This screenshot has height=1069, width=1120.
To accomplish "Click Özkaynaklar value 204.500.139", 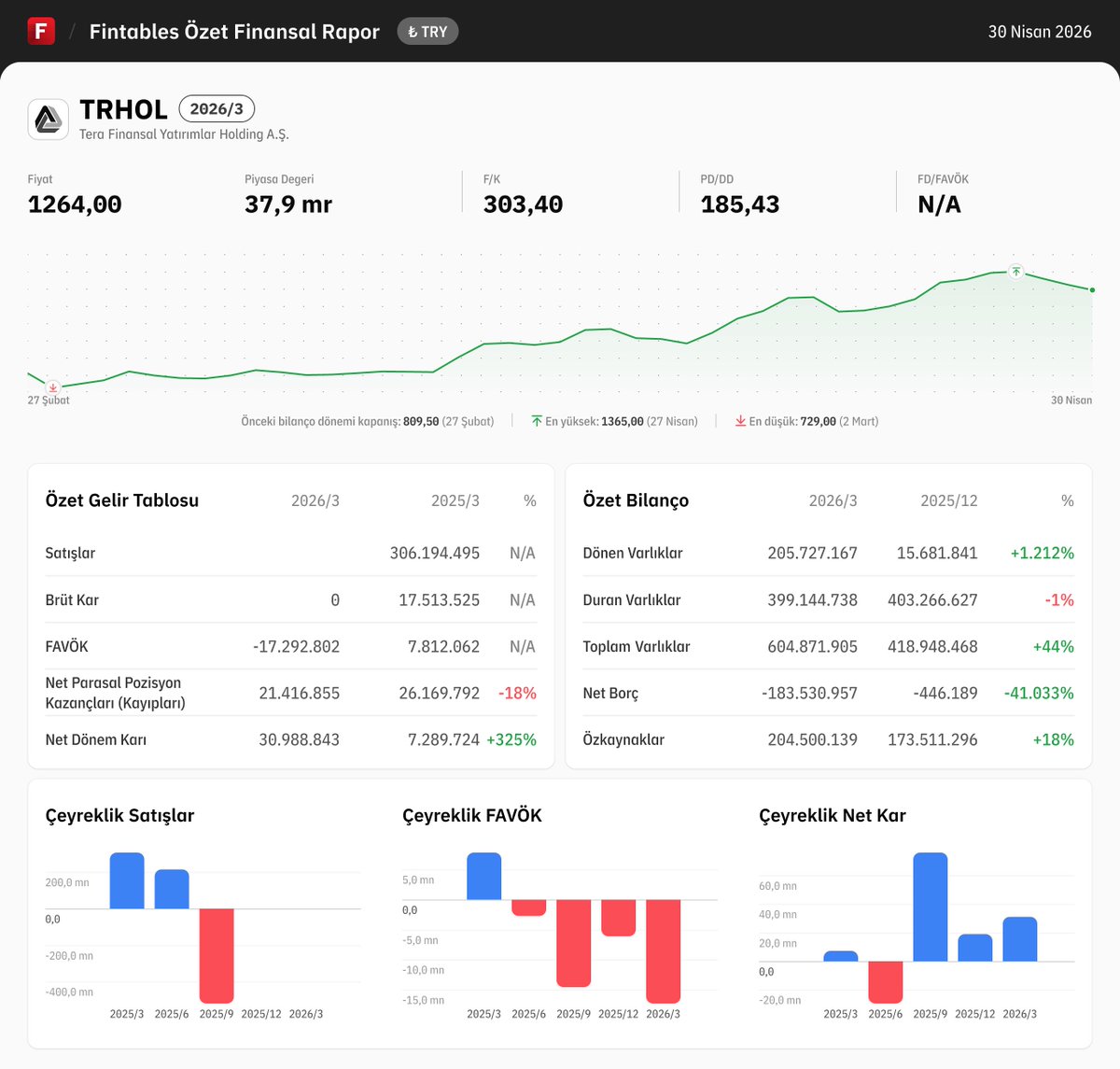I will click(812, 739).
